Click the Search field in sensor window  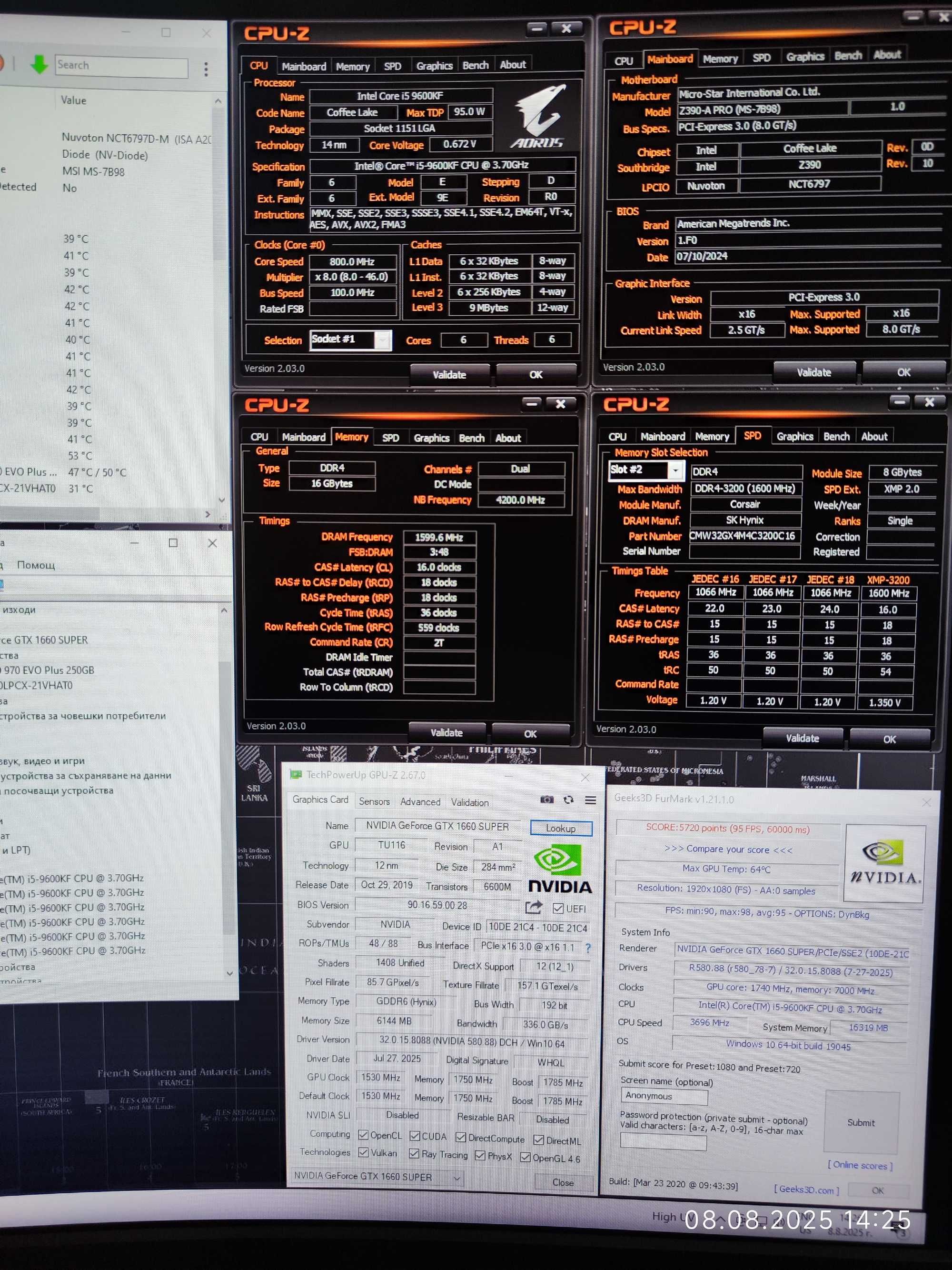pos(122,66)
